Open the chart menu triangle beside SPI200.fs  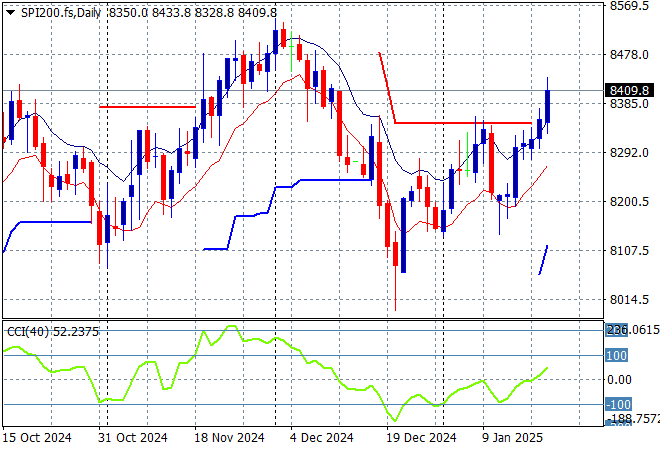[x=10, y=13]
